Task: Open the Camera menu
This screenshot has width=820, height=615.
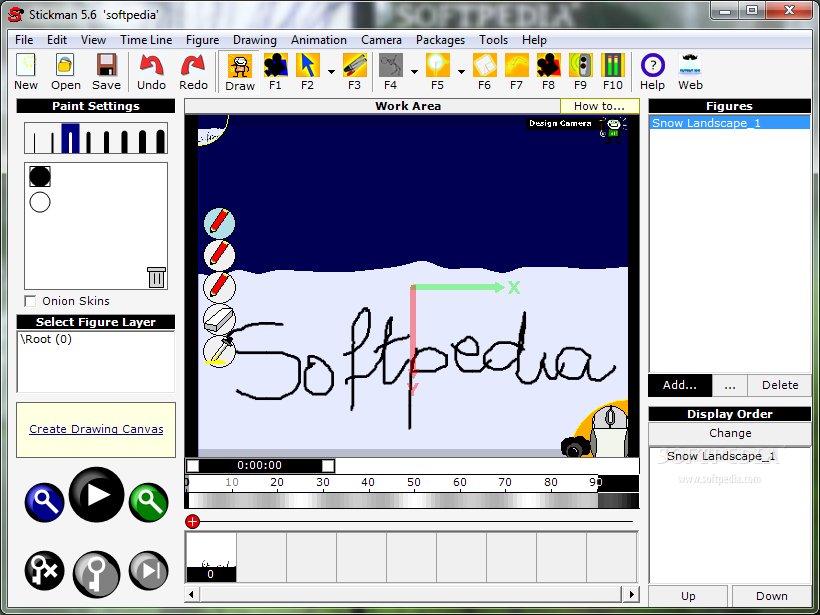Action: click(x=381, y=40)
